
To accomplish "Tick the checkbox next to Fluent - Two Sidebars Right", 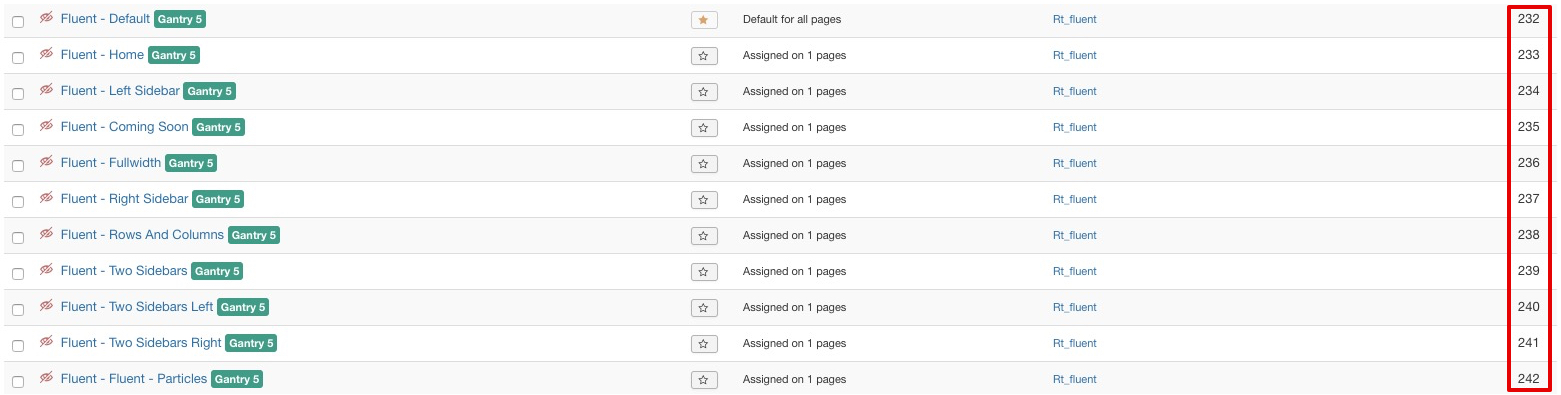I will [18, 345].
